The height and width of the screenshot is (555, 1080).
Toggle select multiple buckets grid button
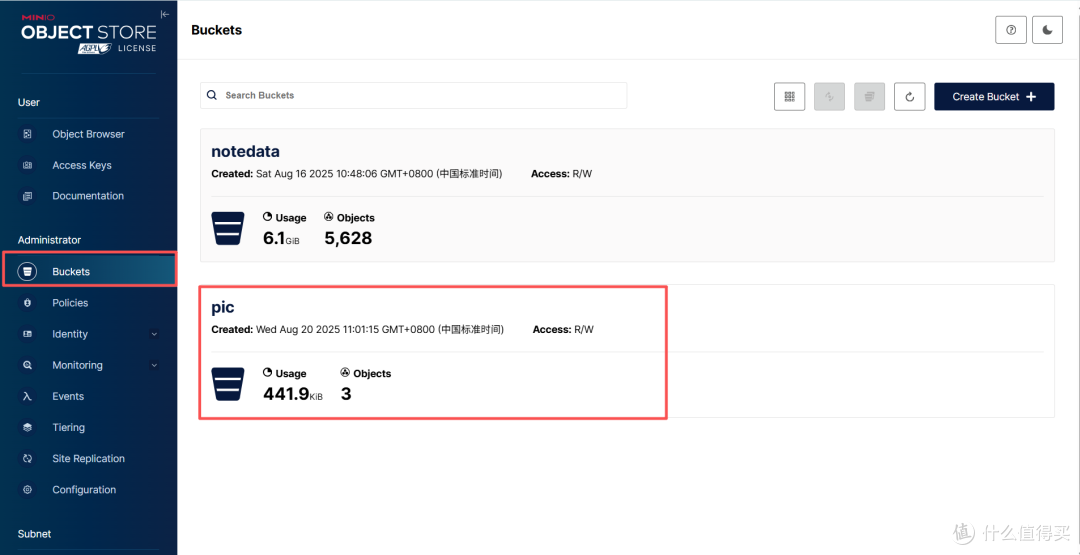point(789,96)
